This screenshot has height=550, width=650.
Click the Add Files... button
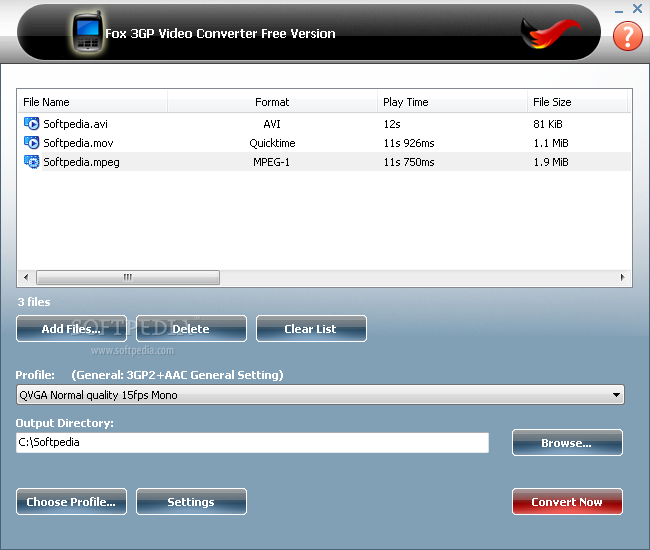71,329
